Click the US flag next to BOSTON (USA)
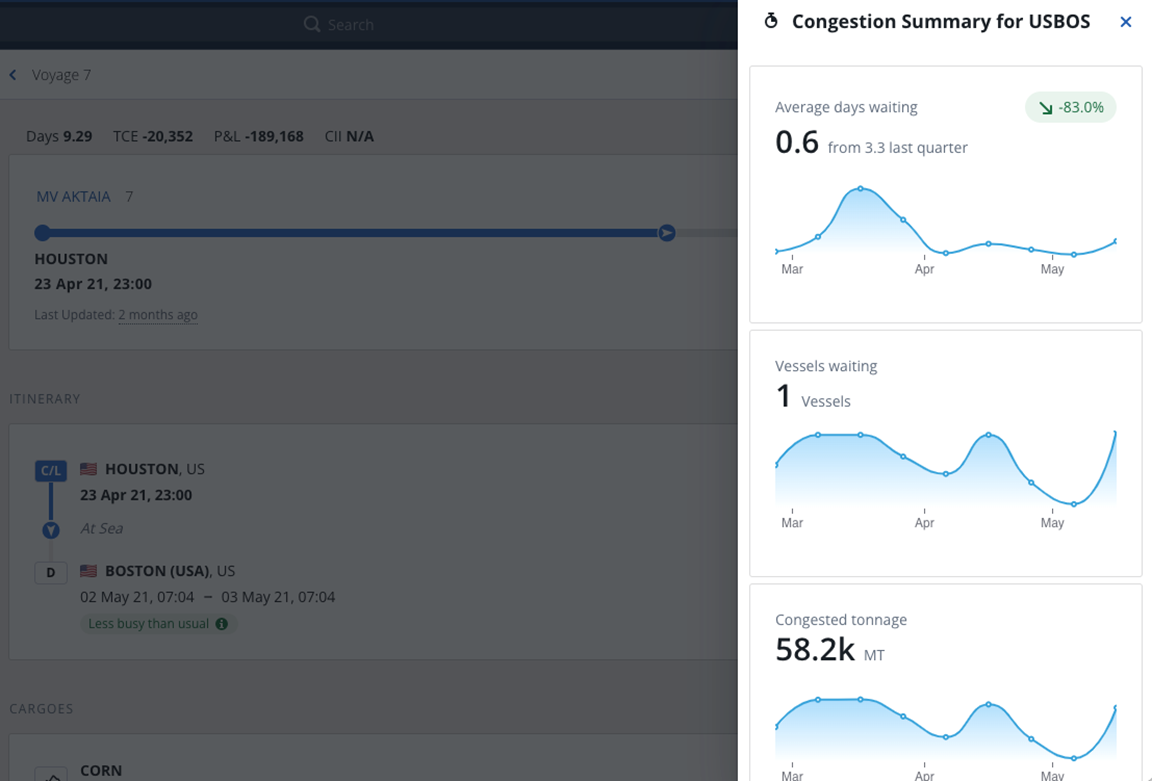1152x781 pixels. pos(88,570)
